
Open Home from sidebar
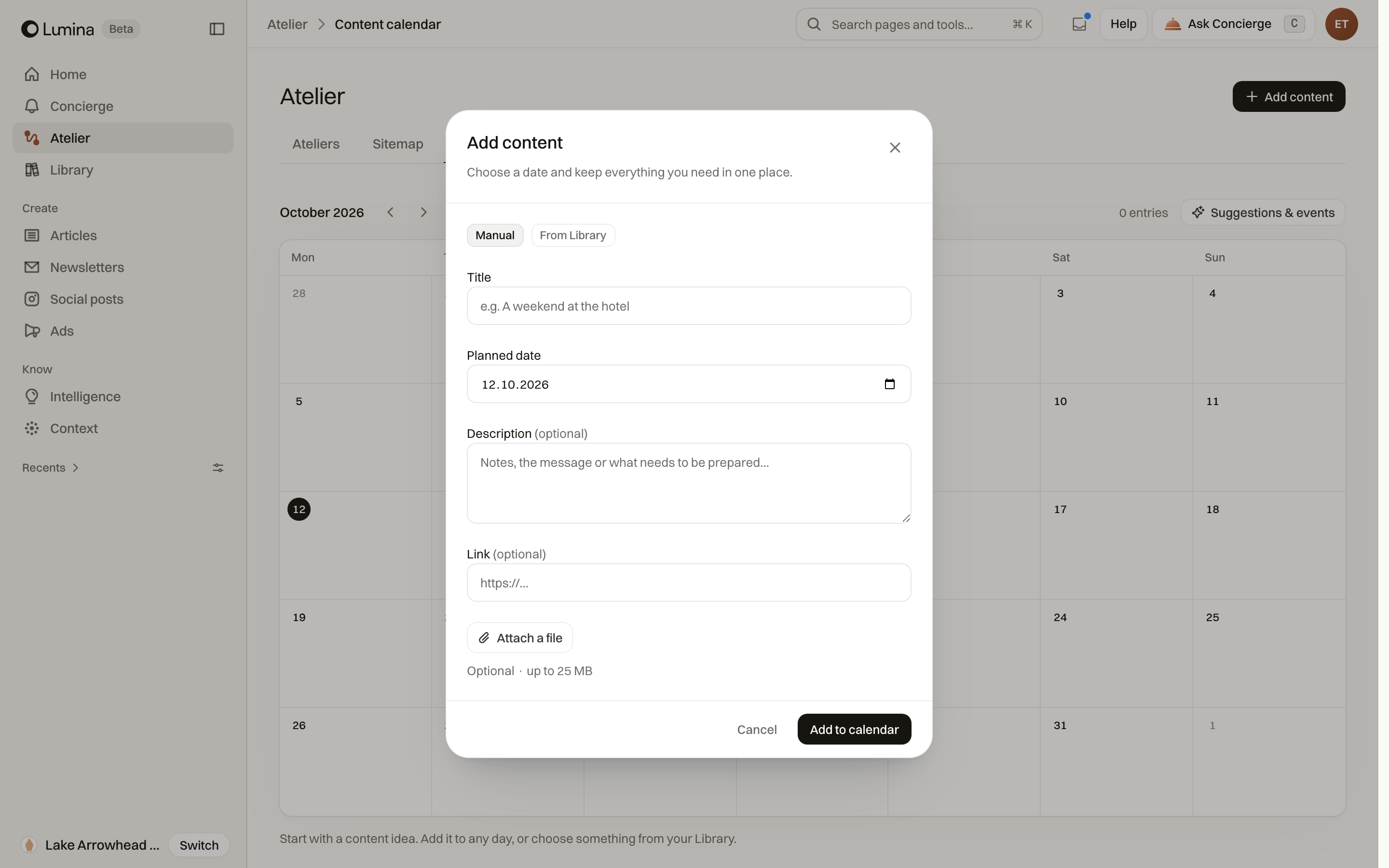coord(123,74)
